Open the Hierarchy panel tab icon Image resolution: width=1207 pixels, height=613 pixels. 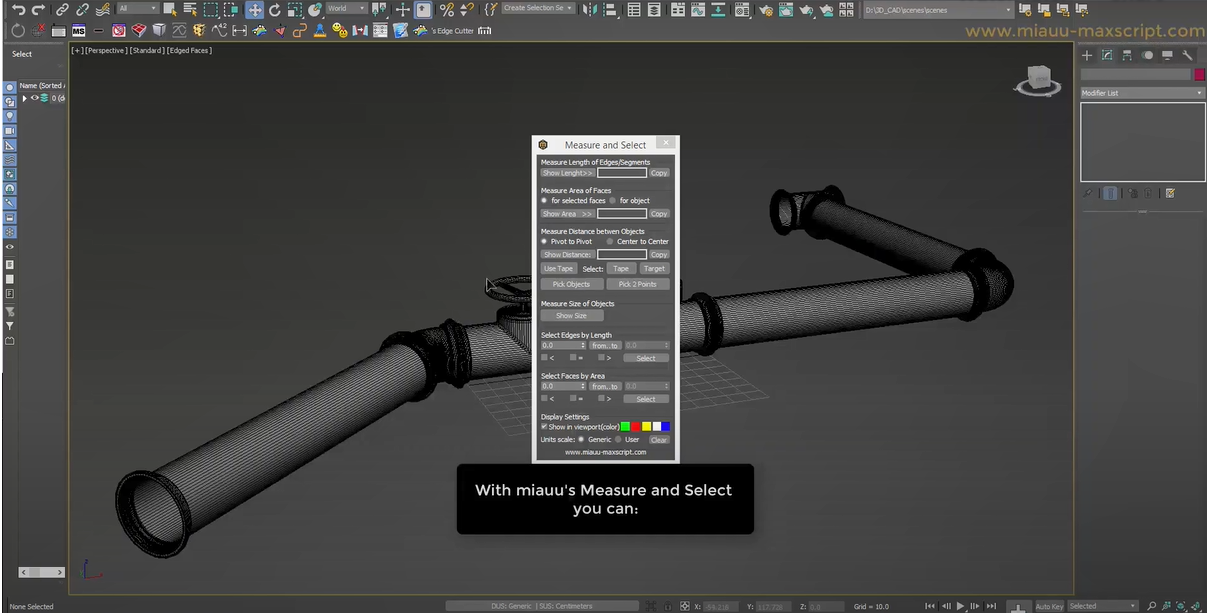[x=1127, y=55]
